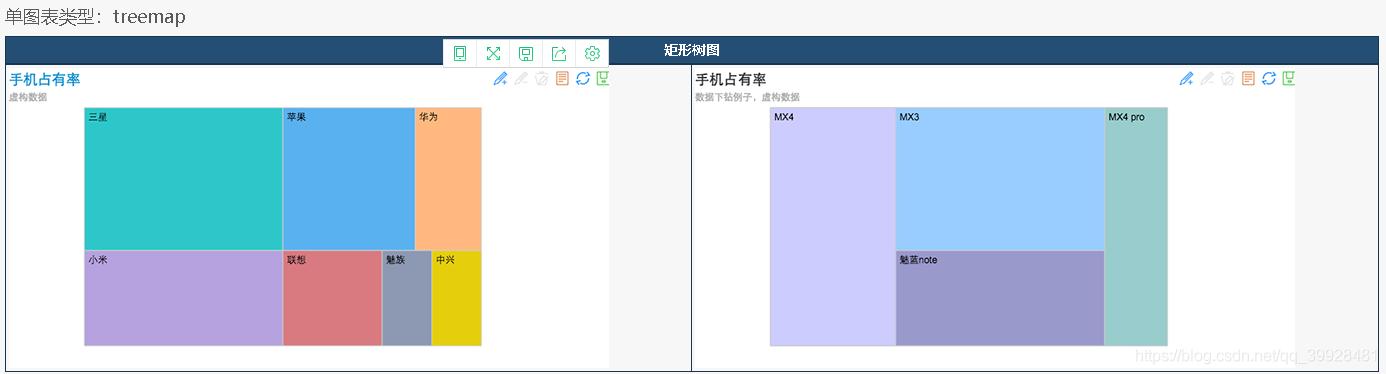Click the 三星 teal treemap block
Image resolution: width=1386 pixels, height=374 pixels.
(x=183, y=179)
